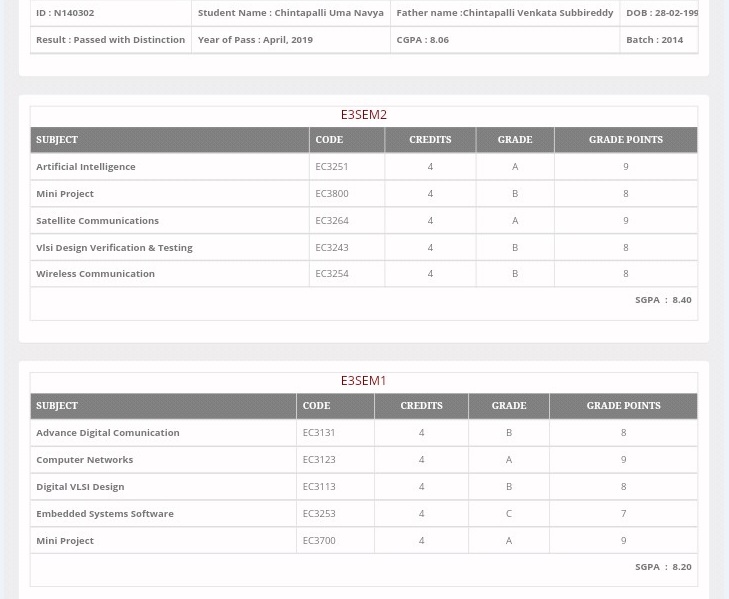Click code EC3800
The height and width of the screenshot is (599, 729).
click(331, 194)
